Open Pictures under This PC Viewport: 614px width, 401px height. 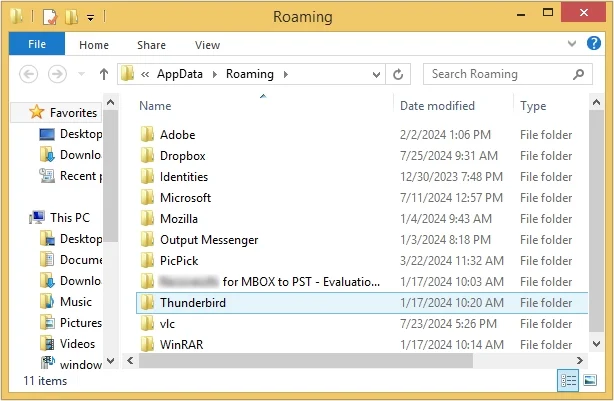pyautogui.click(x=70, y=323)
